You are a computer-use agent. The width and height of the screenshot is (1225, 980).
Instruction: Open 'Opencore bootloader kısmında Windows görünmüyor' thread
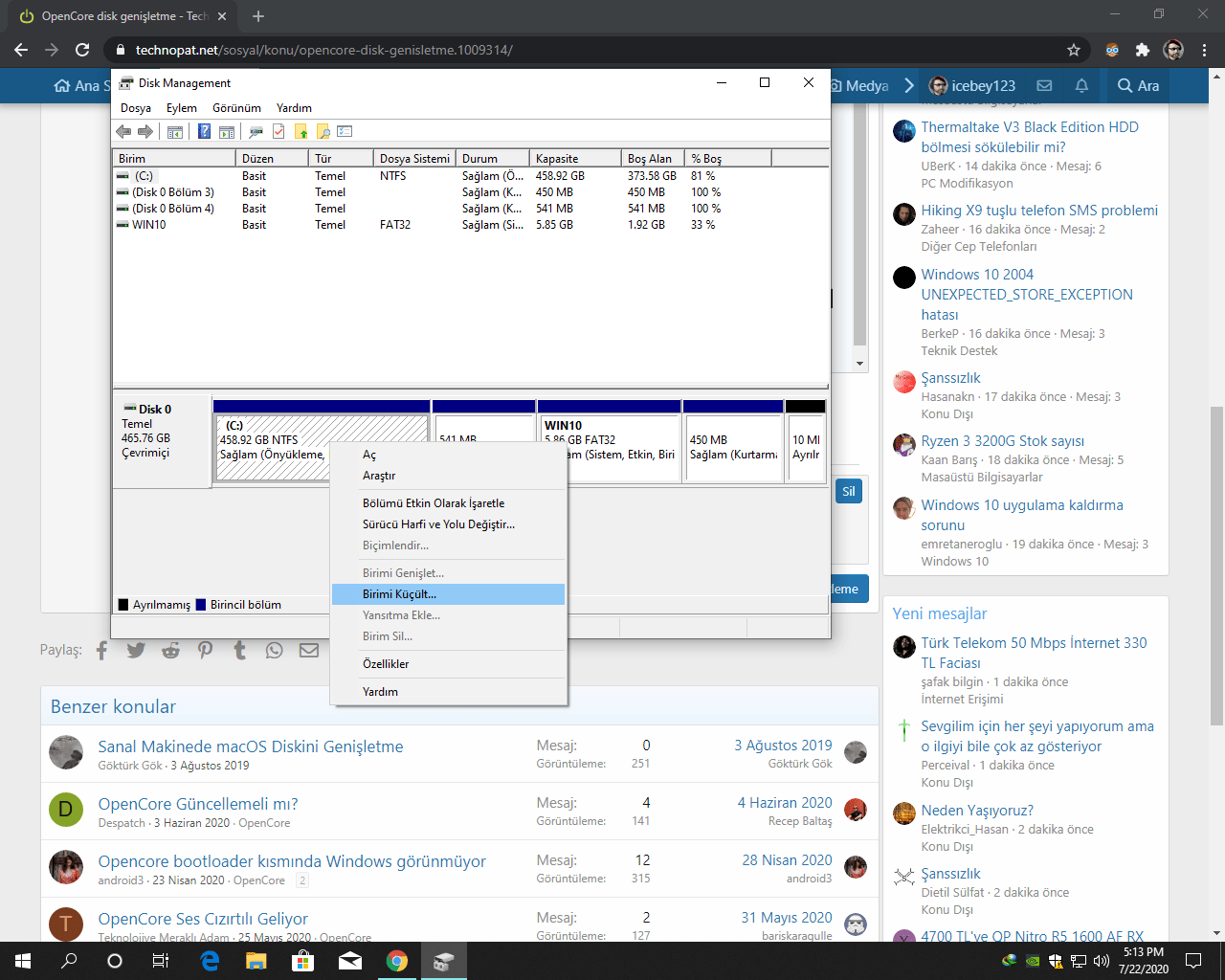pos(292,861)
